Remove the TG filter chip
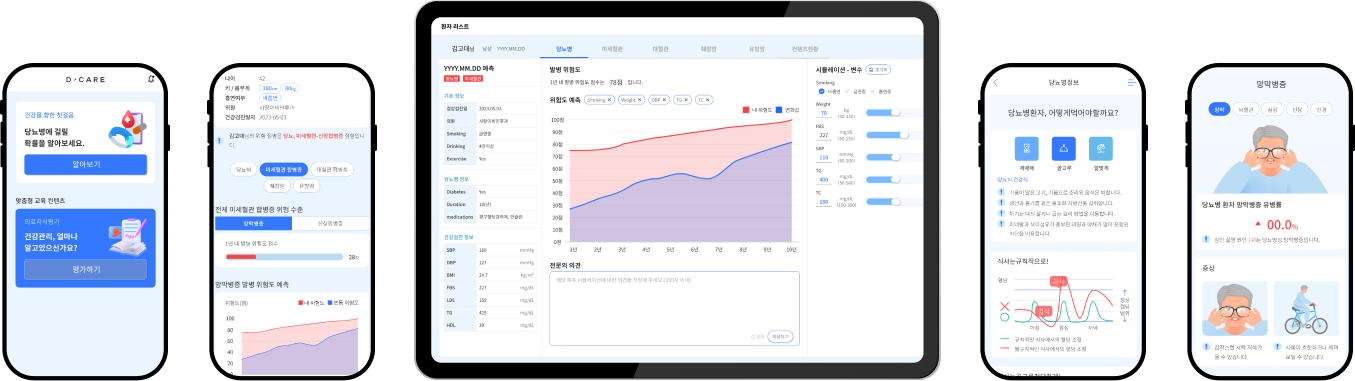This screenshot has height=381, width=1355. coord(686,100)
